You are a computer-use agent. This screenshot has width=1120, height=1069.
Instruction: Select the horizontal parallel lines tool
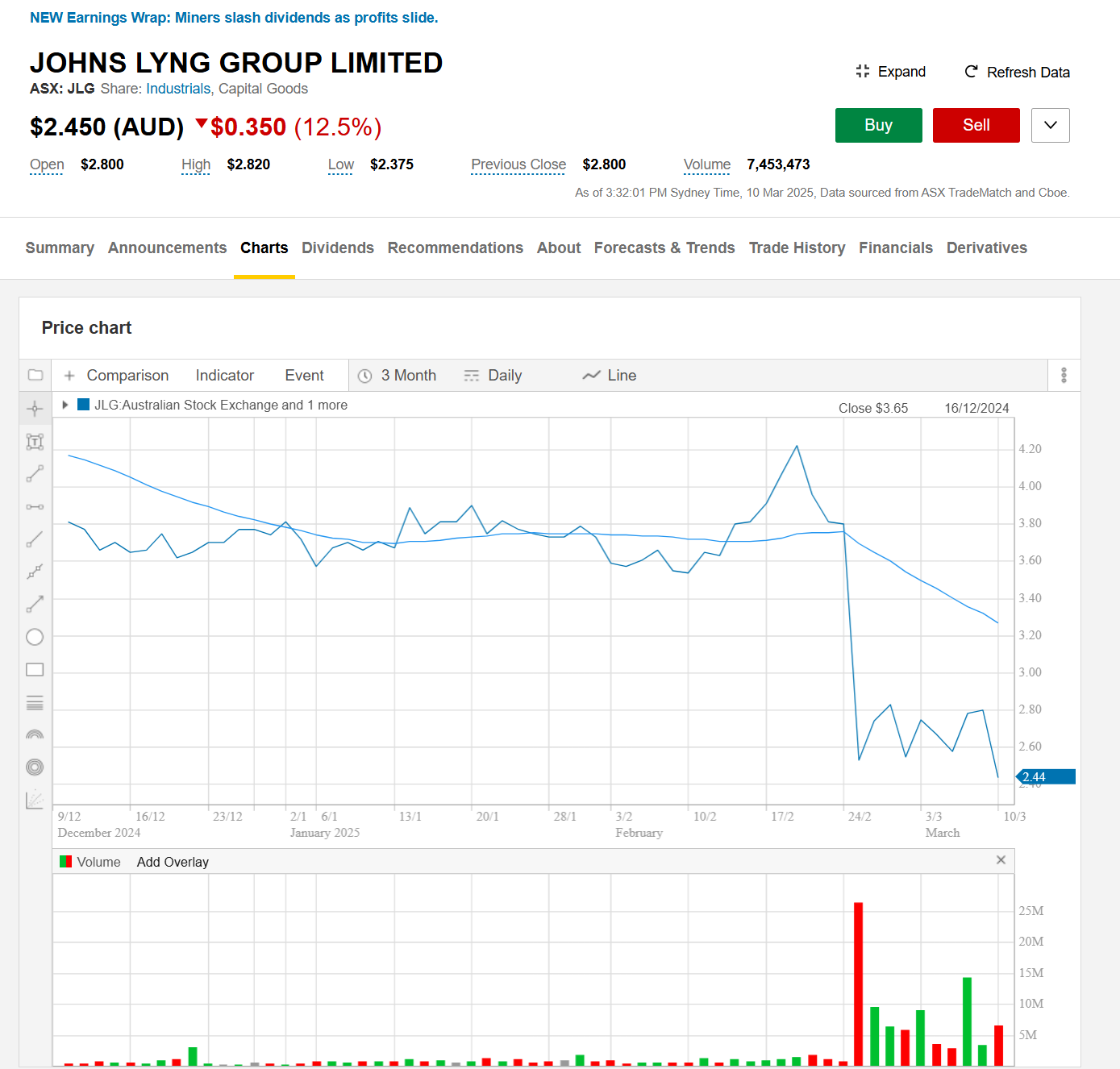pyautogui.click(x=35, y=703)
